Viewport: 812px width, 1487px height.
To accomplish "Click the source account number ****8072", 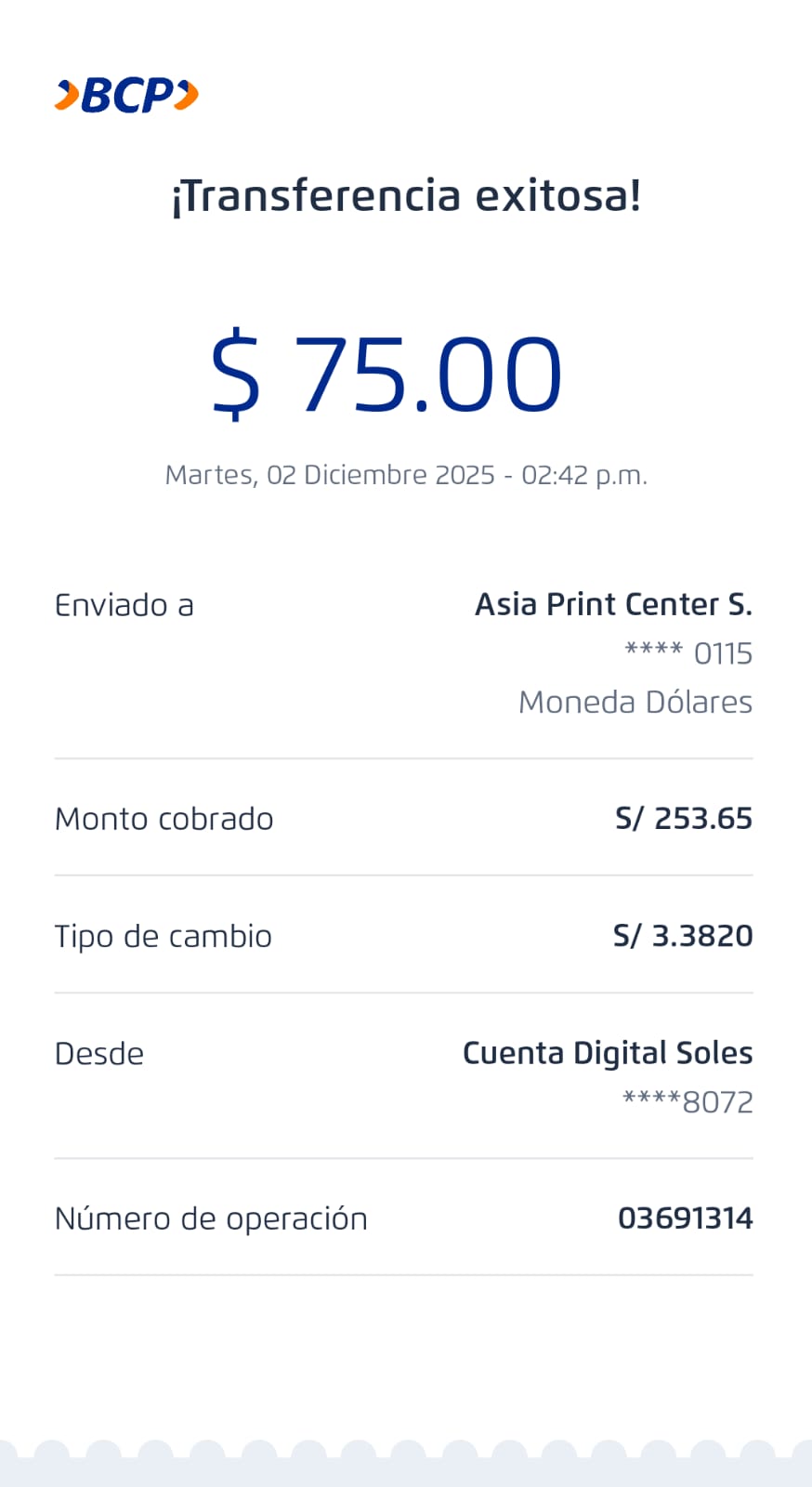I will click(688, 1102).
